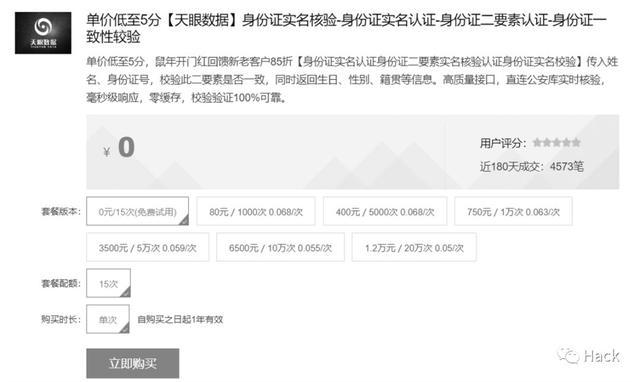Click the 自购买之日起1年有效 note
The height and width of the screenshot is (382, 640).
180,319
